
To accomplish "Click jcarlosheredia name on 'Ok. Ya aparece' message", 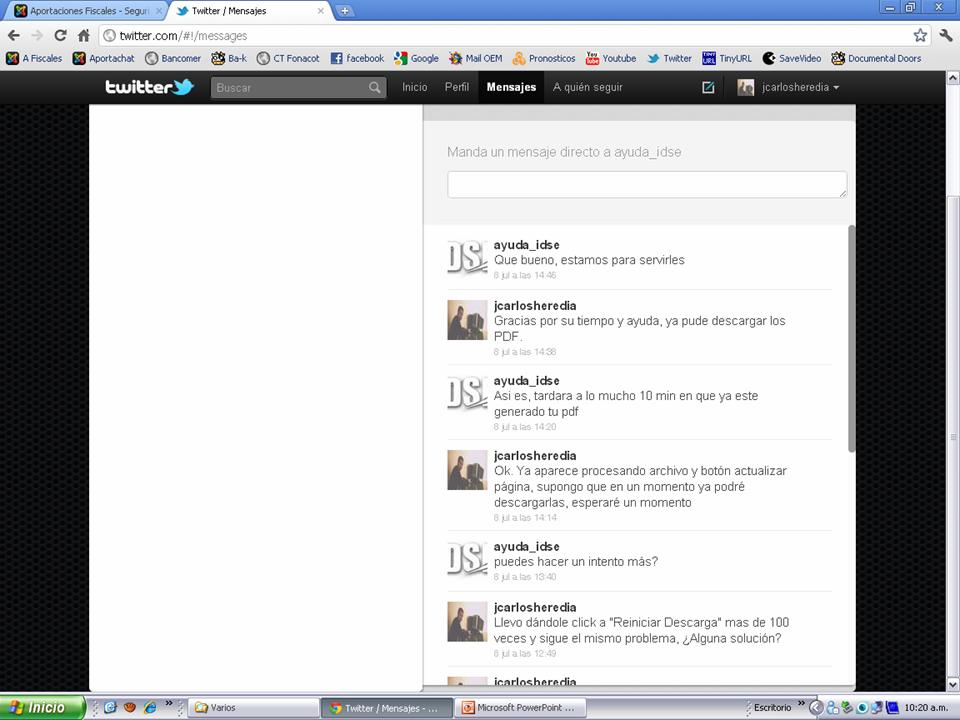I will click(535, 456).
